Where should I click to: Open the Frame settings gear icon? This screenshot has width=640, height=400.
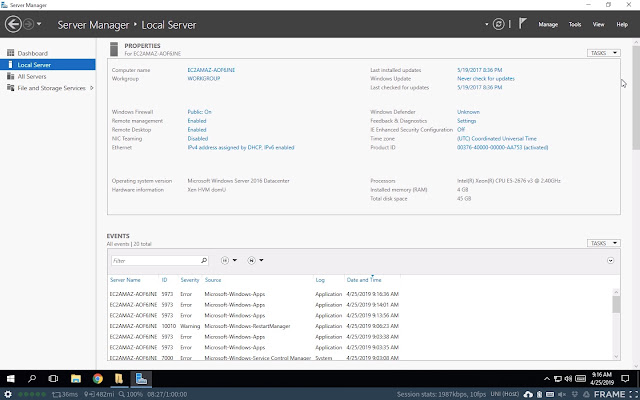coord(8,394)
